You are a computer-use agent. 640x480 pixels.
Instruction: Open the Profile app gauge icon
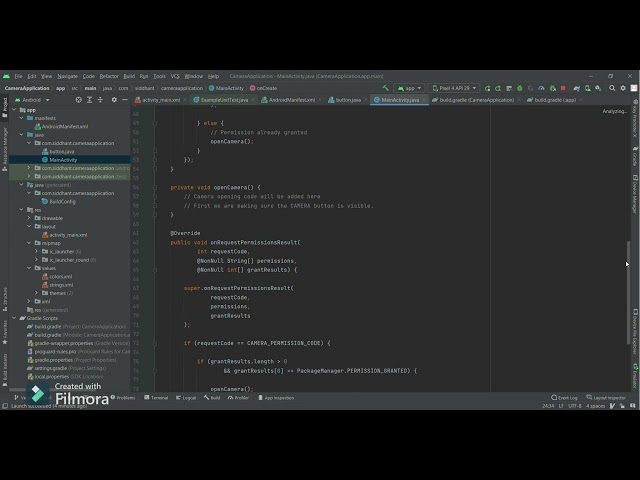[x=541, y=88]
